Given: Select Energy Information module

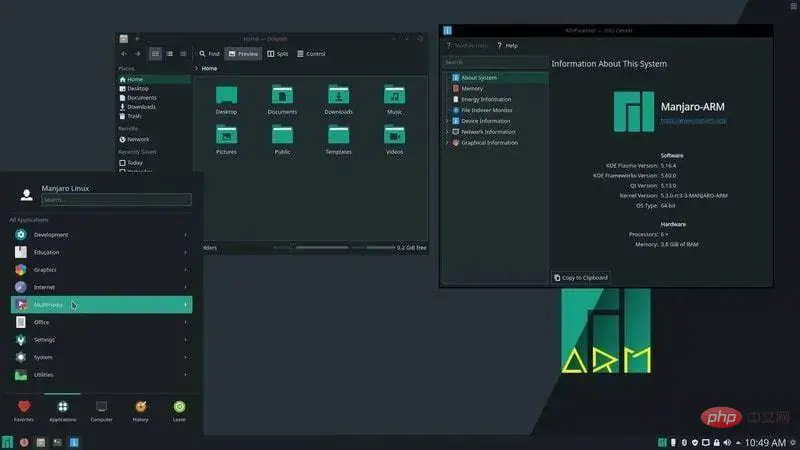Looking at the screenshot, I should (495, 99).
